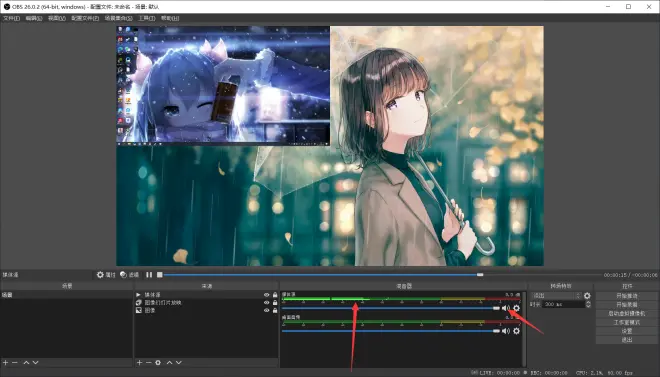Screen dimensions: 660x377
Task: Move selected scene down
Action: coord(35,362)
